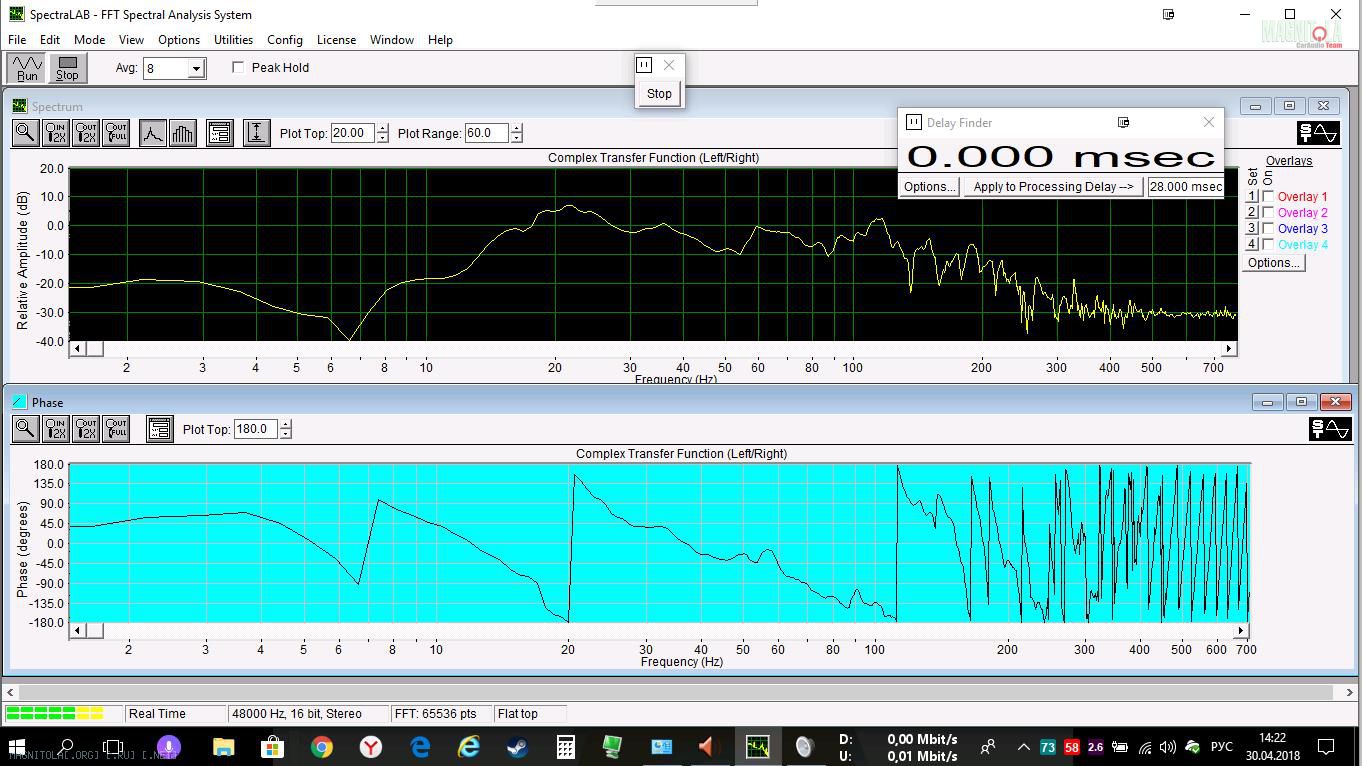Set Overlay 3 with button 3

1251,229
